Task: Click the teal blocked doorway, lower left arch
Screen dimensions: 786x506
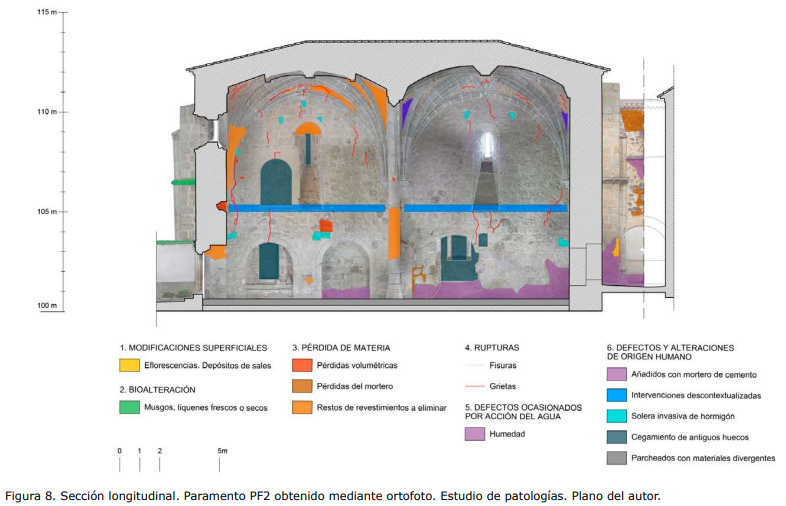Action: 269,261
